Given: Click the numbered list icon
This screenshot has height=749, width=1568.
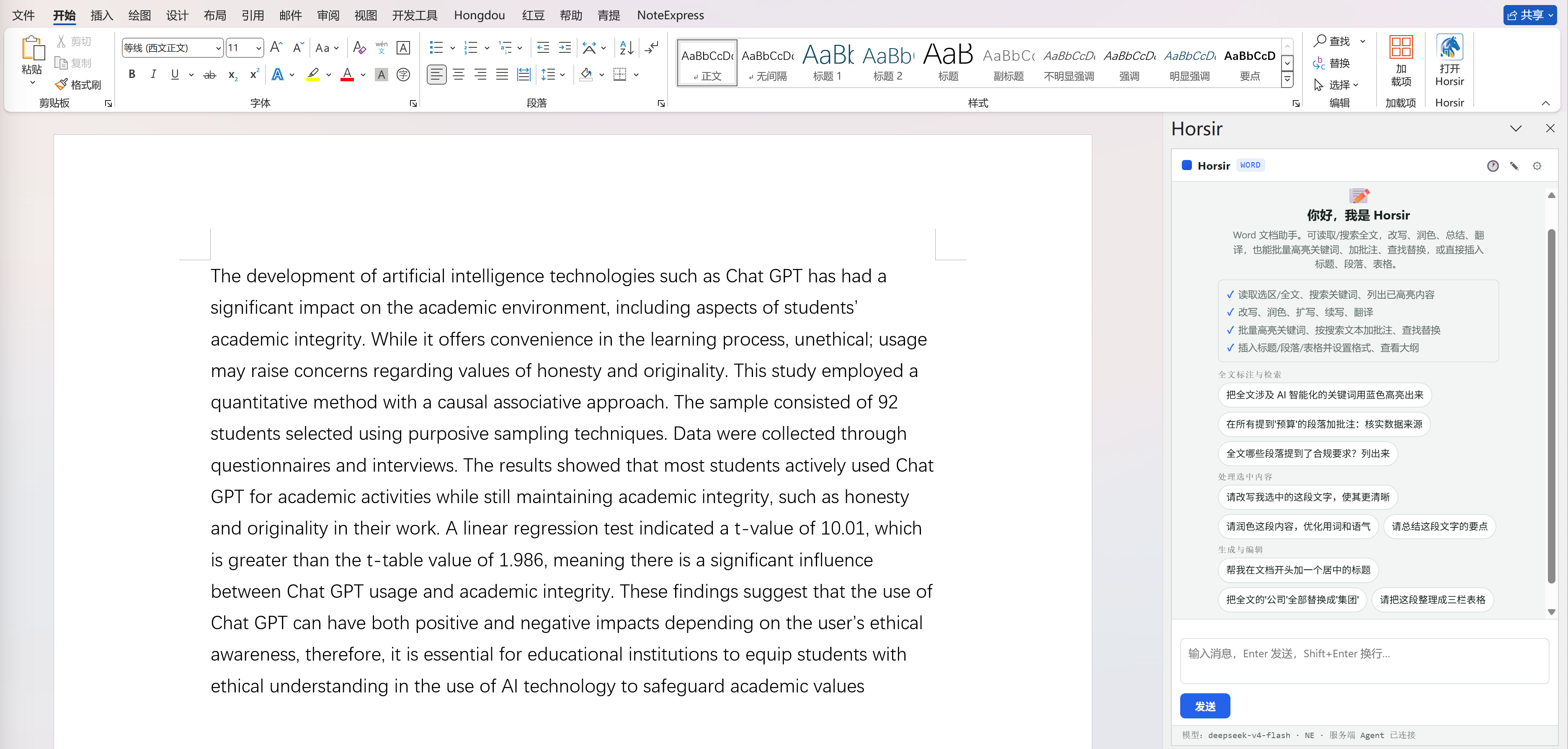Looking at the screenshot, I should click(x=470, y=47).
